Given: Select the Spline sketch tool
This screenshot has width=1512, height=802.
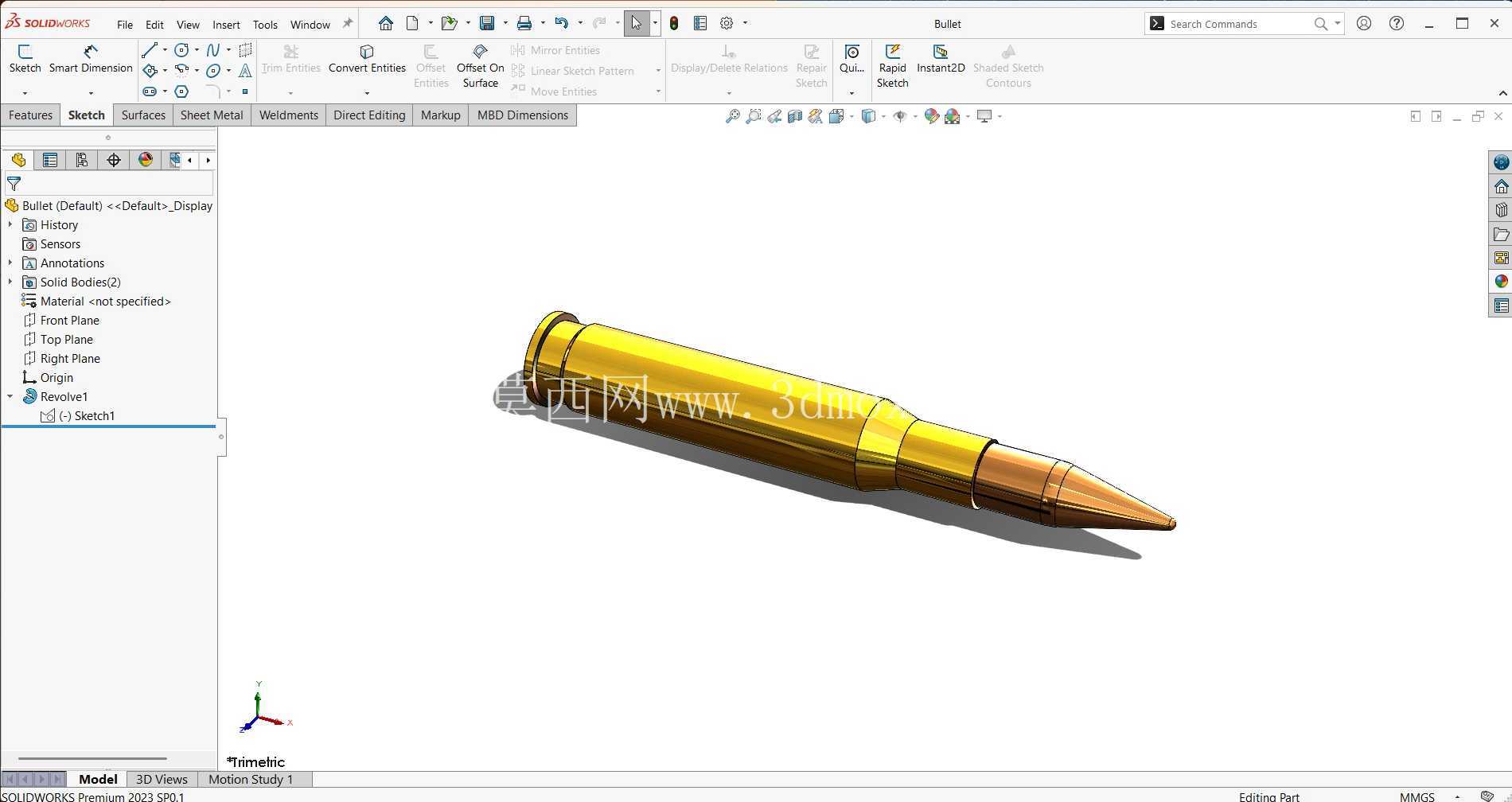Looking at the screenshot, I should click(x=212, y=50).
